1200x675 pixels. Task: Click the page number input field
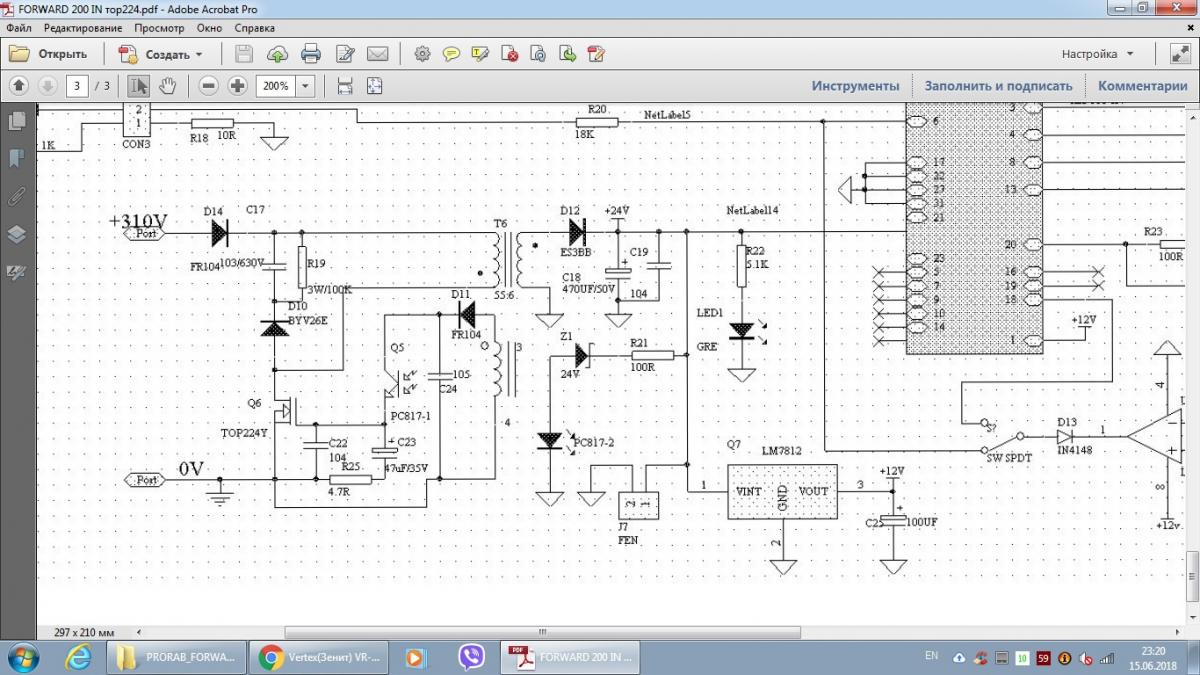coord(78,86)
